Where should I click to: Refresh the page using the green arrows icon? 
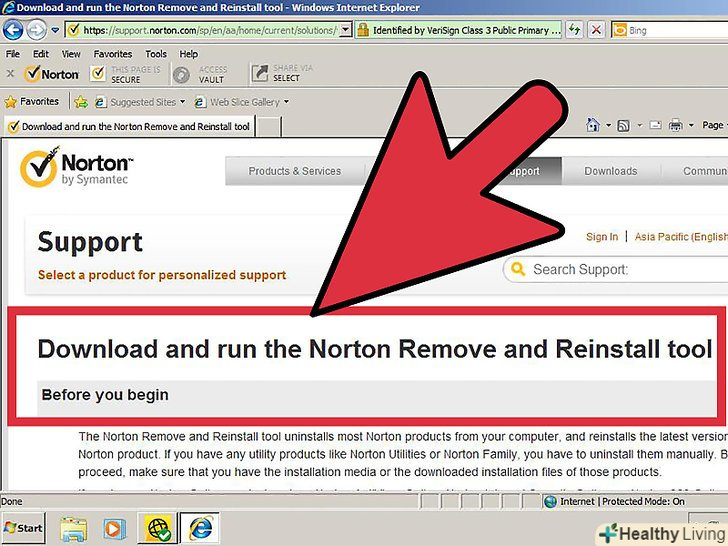pos(574,30)
